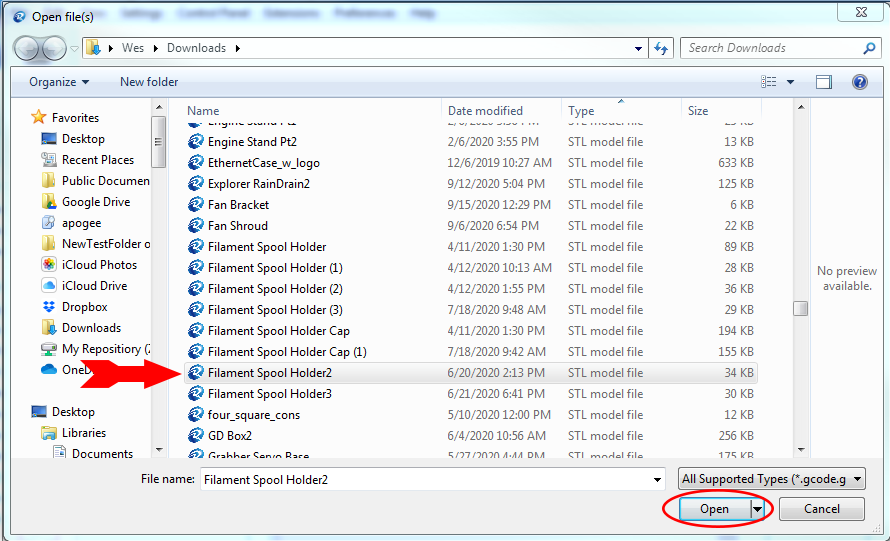Sort files by Date modified column

click(485, 111)
